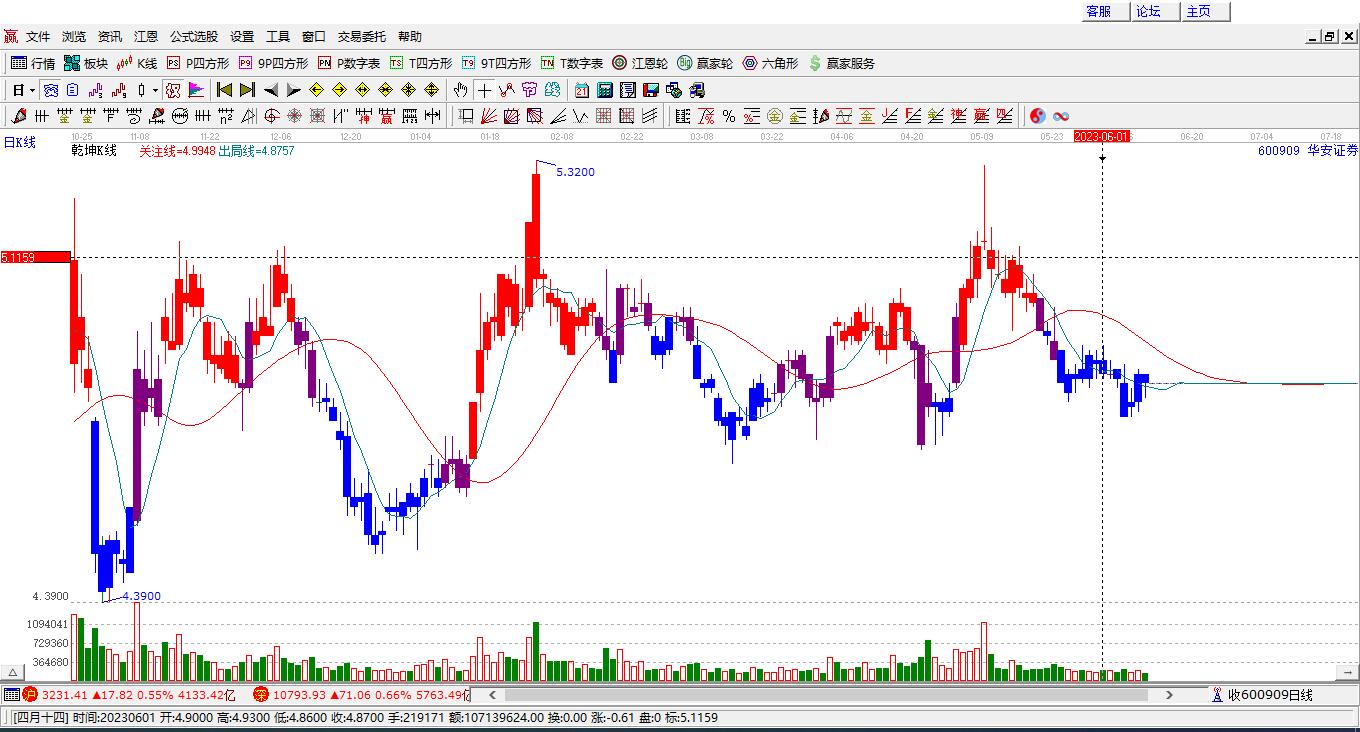Jump to the last bar icon
This screenshot has width=1360, height=732.
tap(248, 90)
